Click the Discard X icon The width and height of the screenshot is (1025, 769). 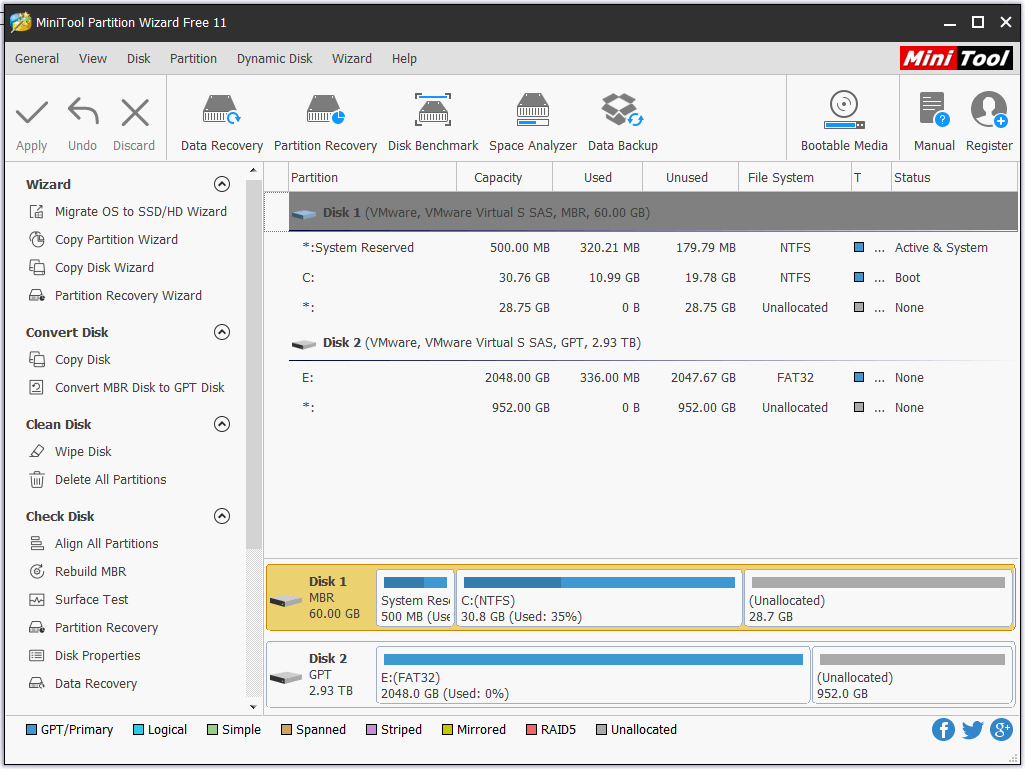coord(135,112)
